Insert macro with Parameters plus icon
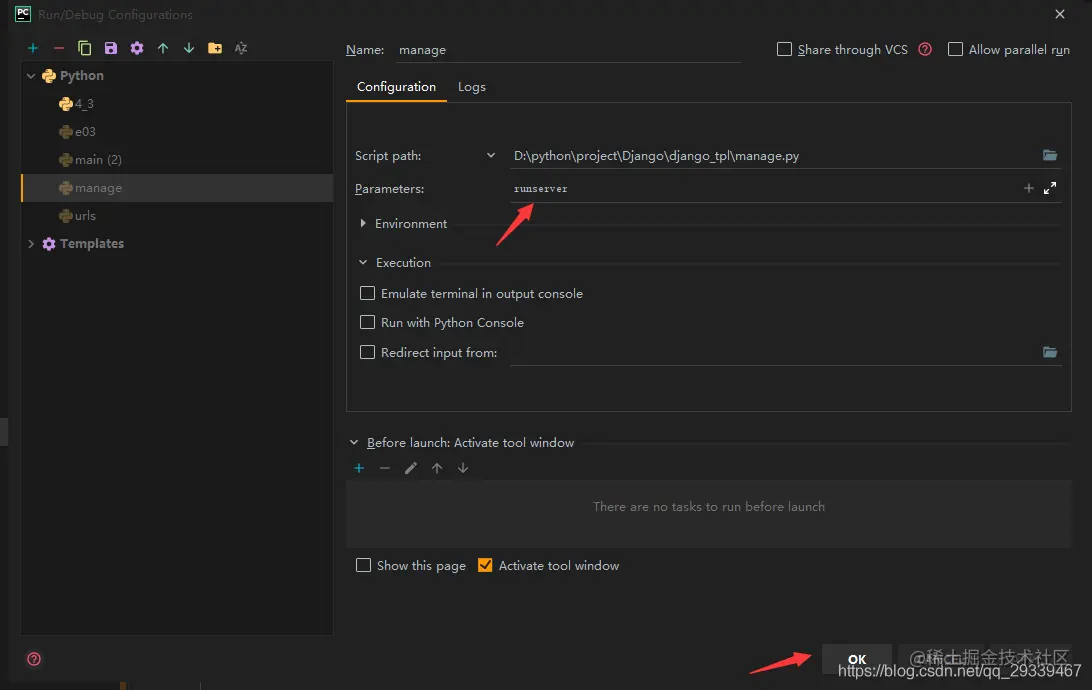 (x=1029, y=188)
